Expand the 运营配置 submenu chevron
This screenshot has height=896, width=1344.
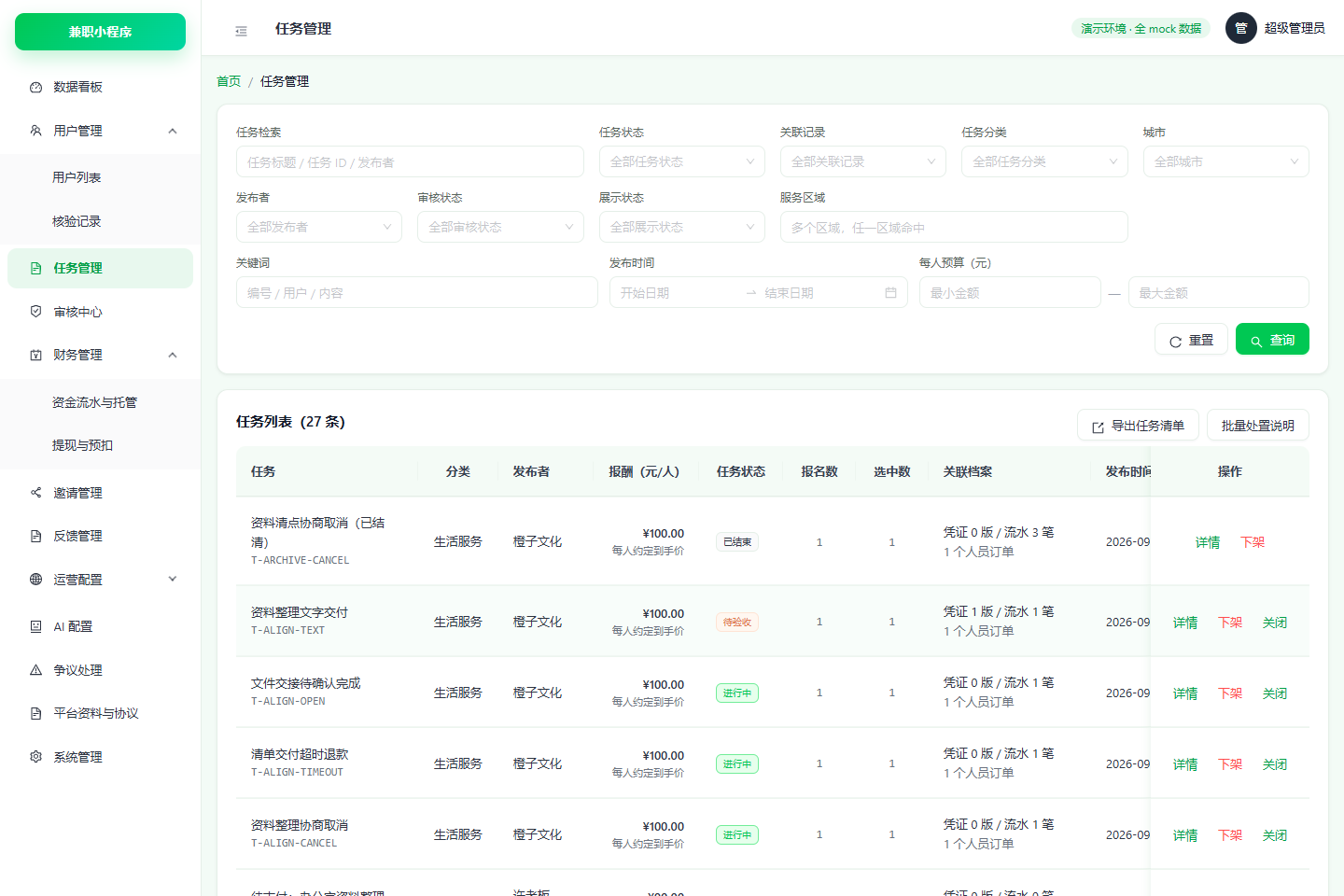tap(173, 580)
